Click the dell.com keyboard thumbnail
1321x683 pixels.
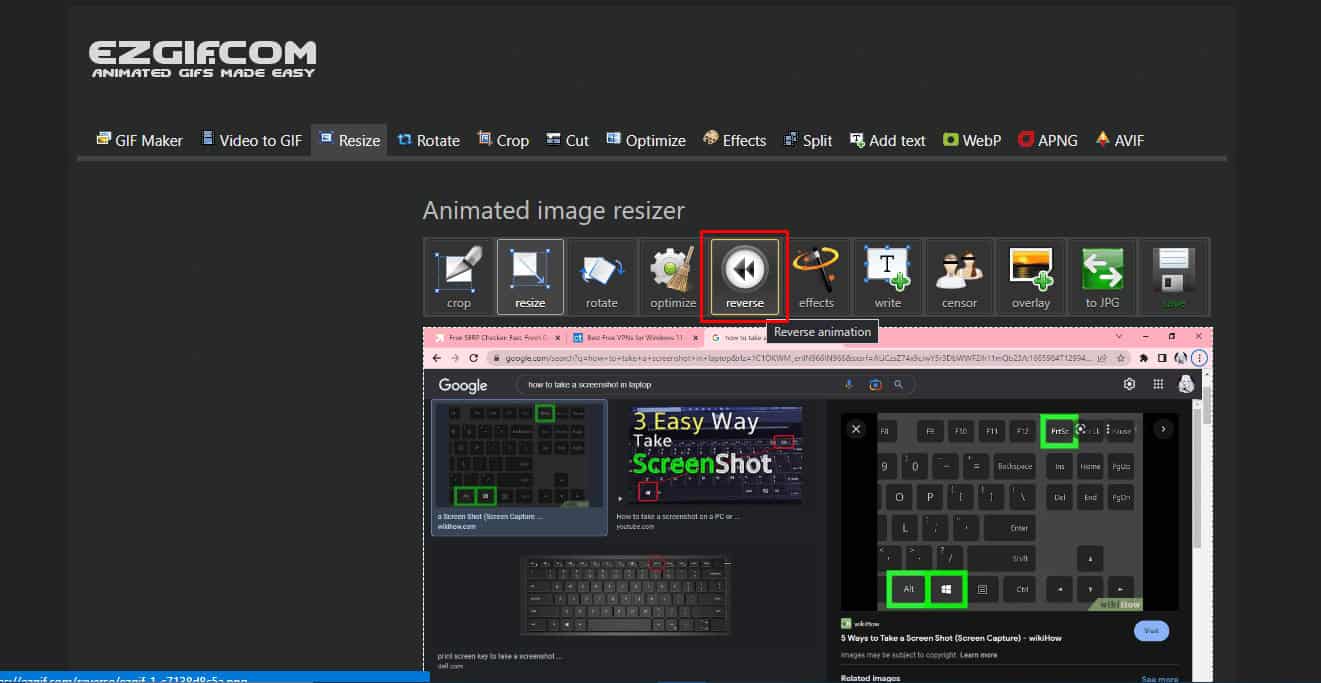click(626, 595)
